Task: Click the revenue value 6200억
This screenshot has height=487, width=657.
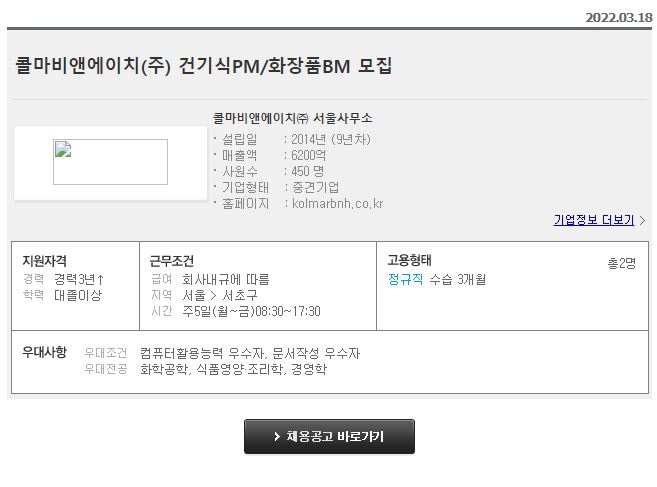Action: click(308, 155)
